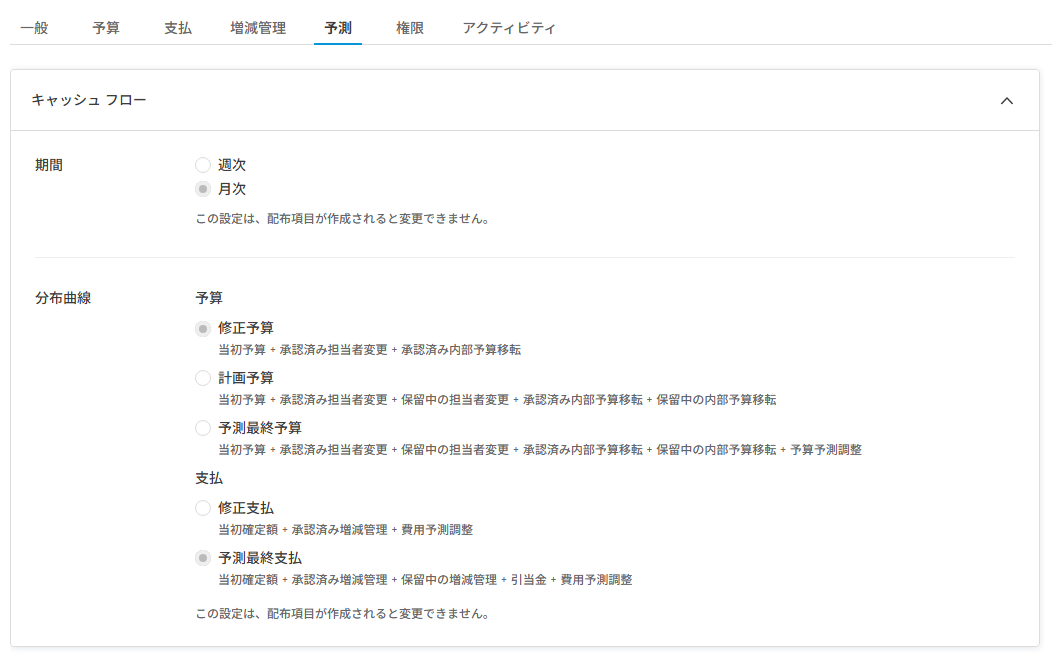Image resolution: width=1052 pixels, height=665 pixels.
Task: Select the 月次 period radio button
Action: coord(204,188)
